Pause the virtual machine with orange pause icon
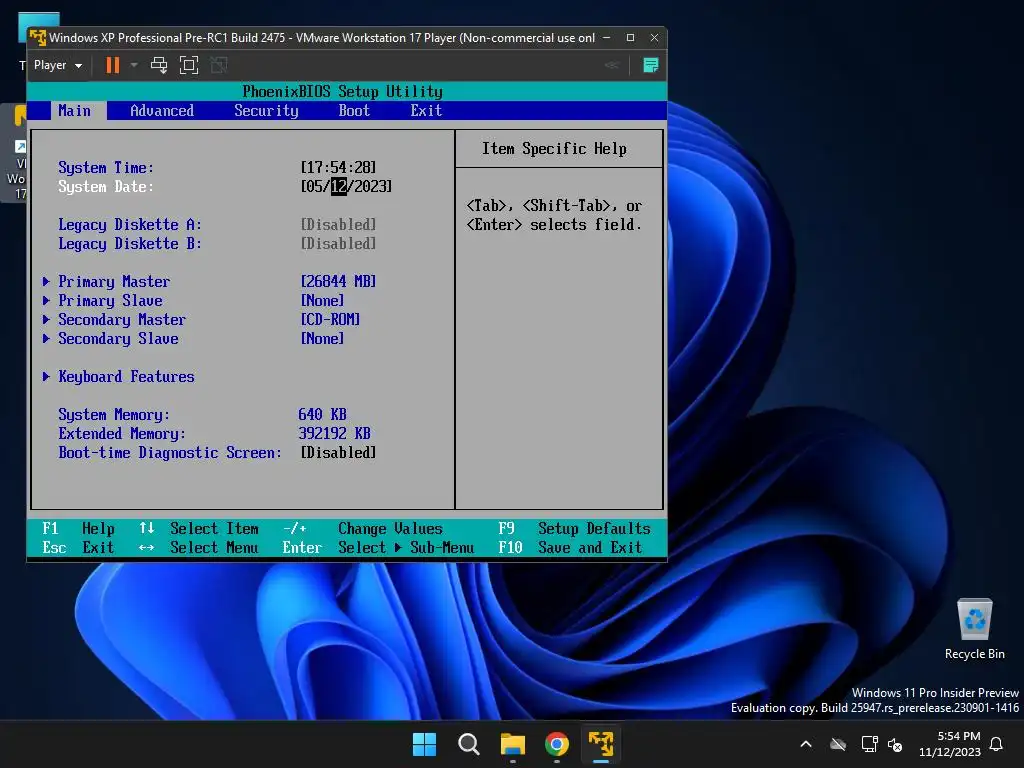The image size is (1024, 768). point(113,65)
